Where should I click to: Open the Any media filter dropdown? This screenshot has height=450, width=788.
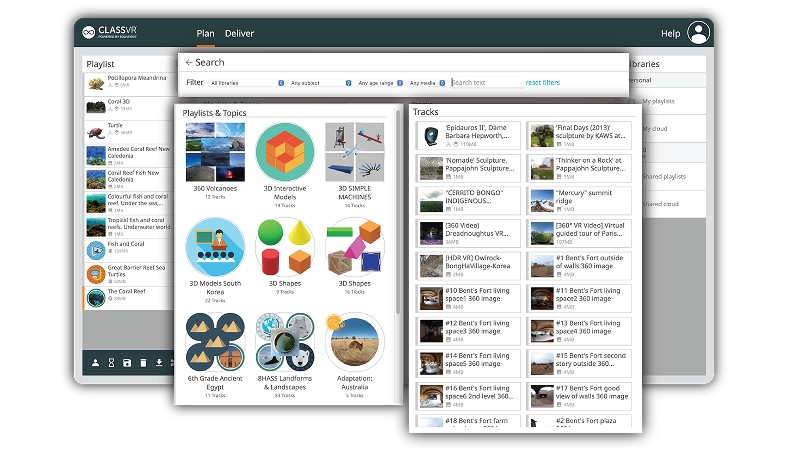pyautogui.click(x=427, y=83)
